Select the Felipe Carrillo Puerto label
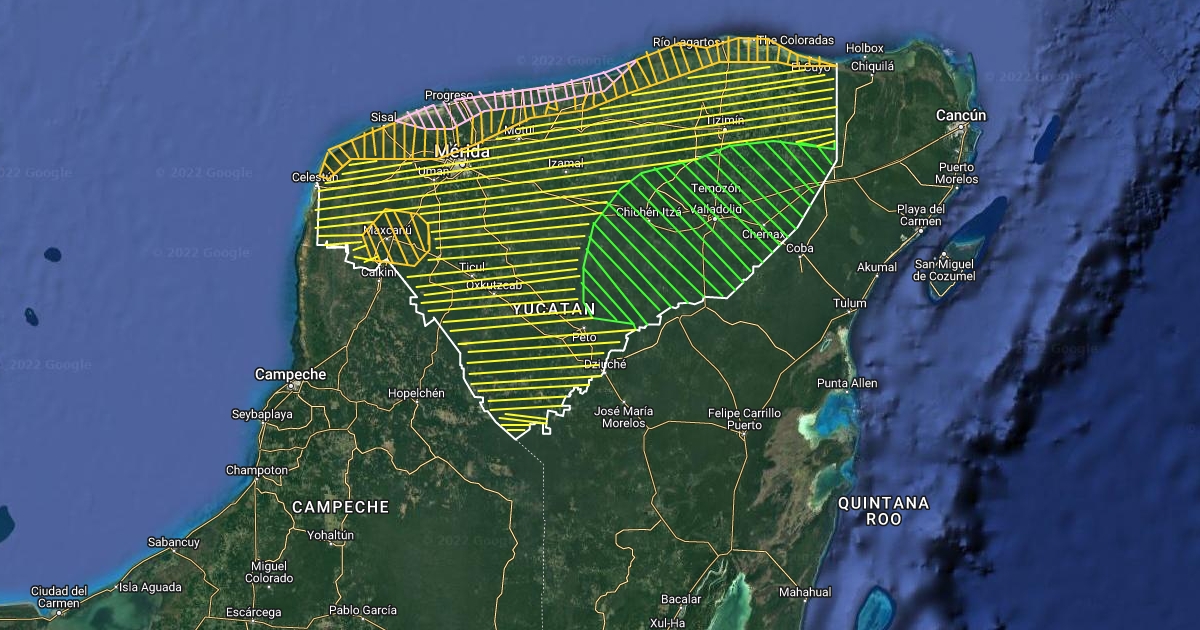Image resolution: width=1200 pixels, height=630 pixels. pos(744,419)
